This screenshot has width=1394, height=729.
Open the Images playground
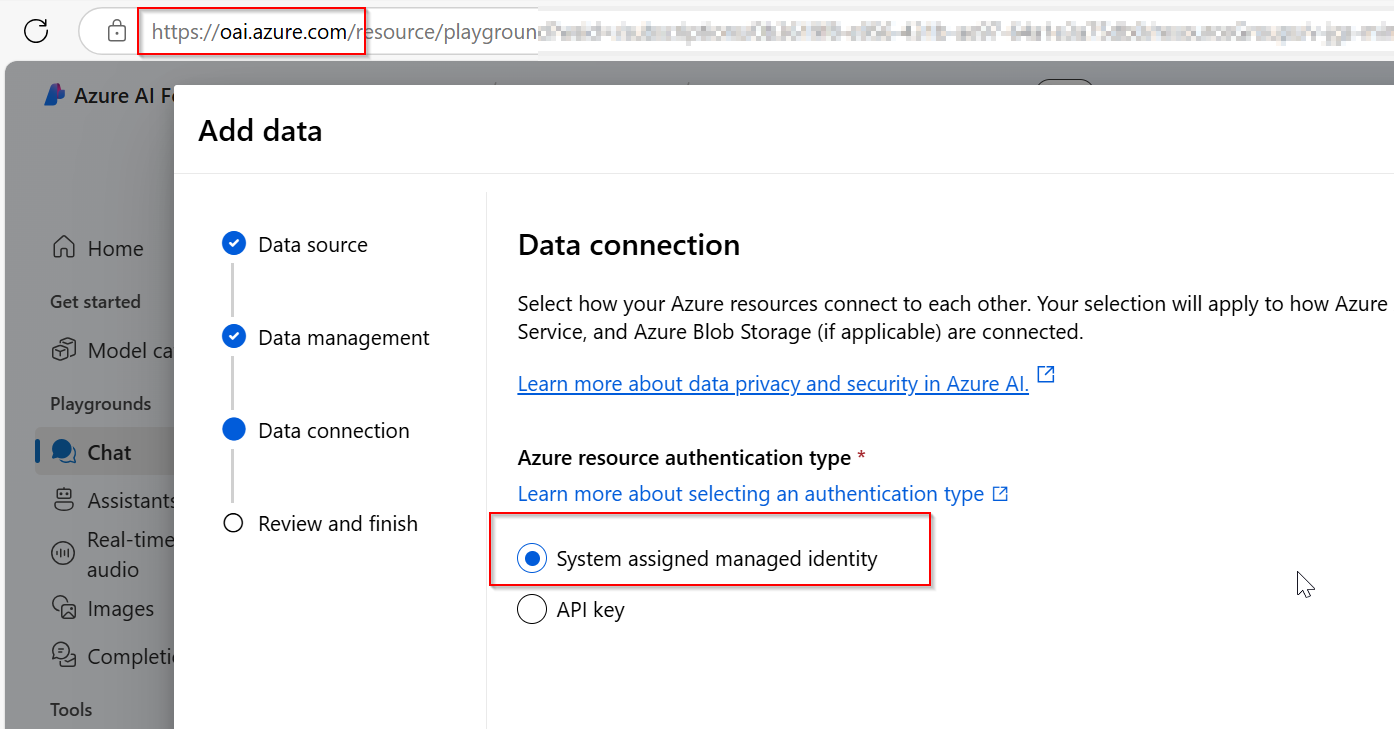[x=105, y=608]
